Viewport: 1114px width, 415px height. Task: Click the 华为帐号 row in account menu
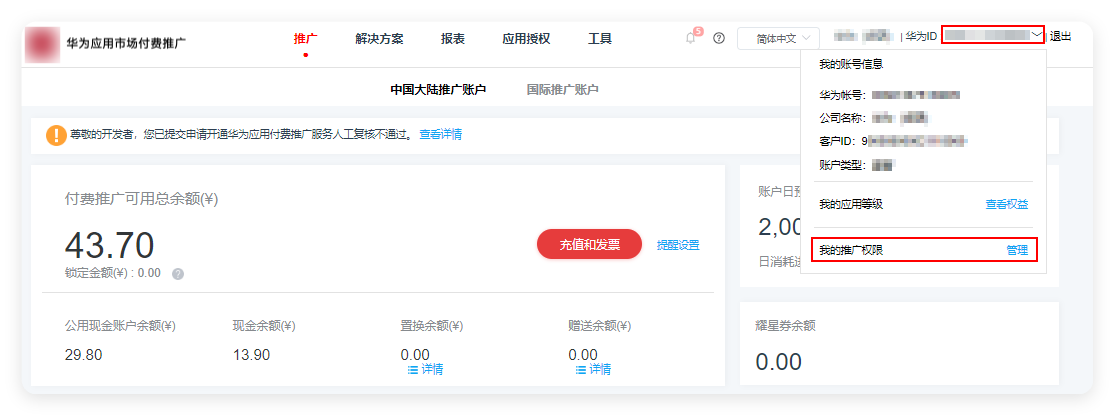[x=889, y=95]
